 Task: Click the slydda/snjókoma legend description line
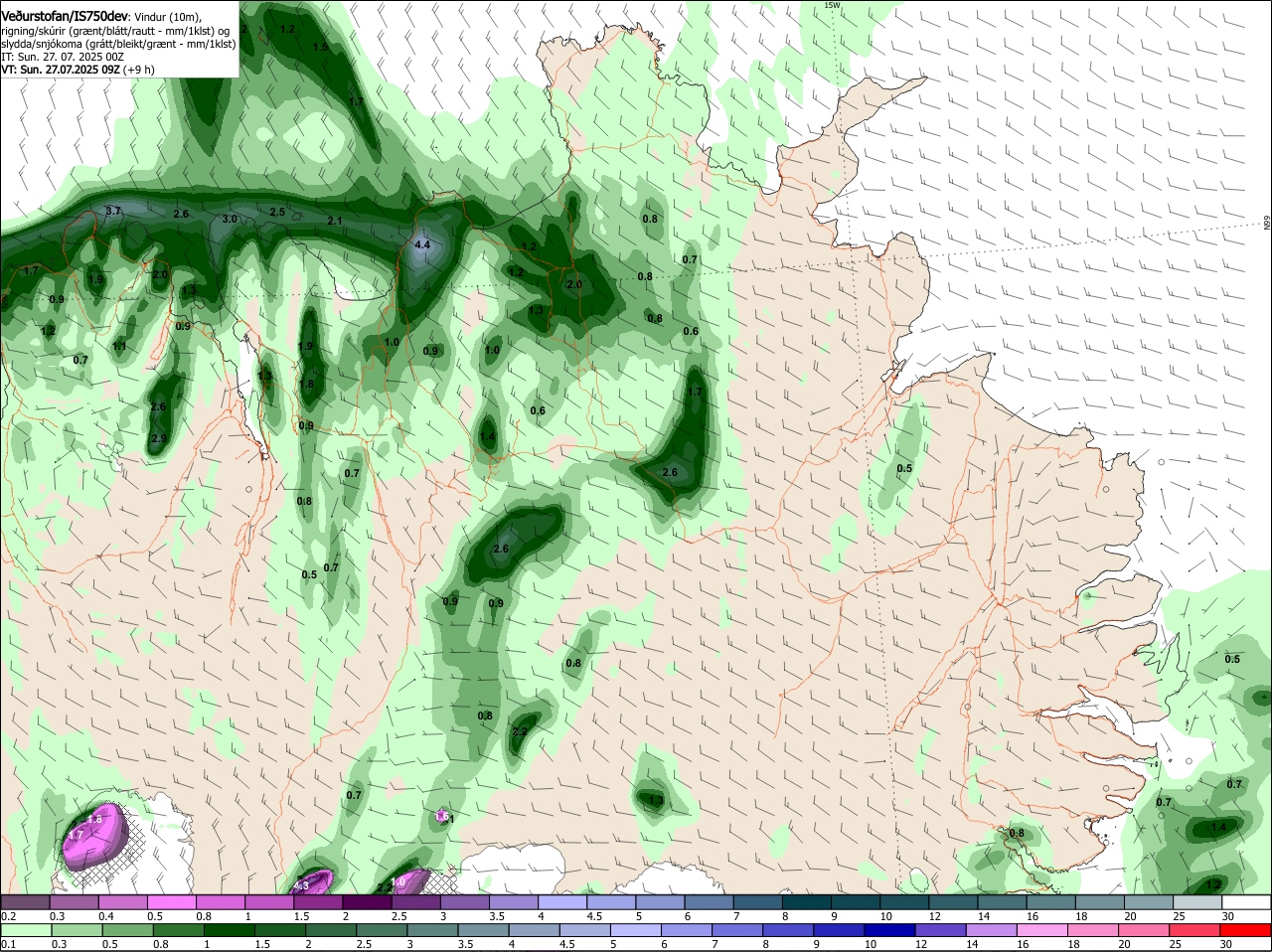(x=117, y=44)
